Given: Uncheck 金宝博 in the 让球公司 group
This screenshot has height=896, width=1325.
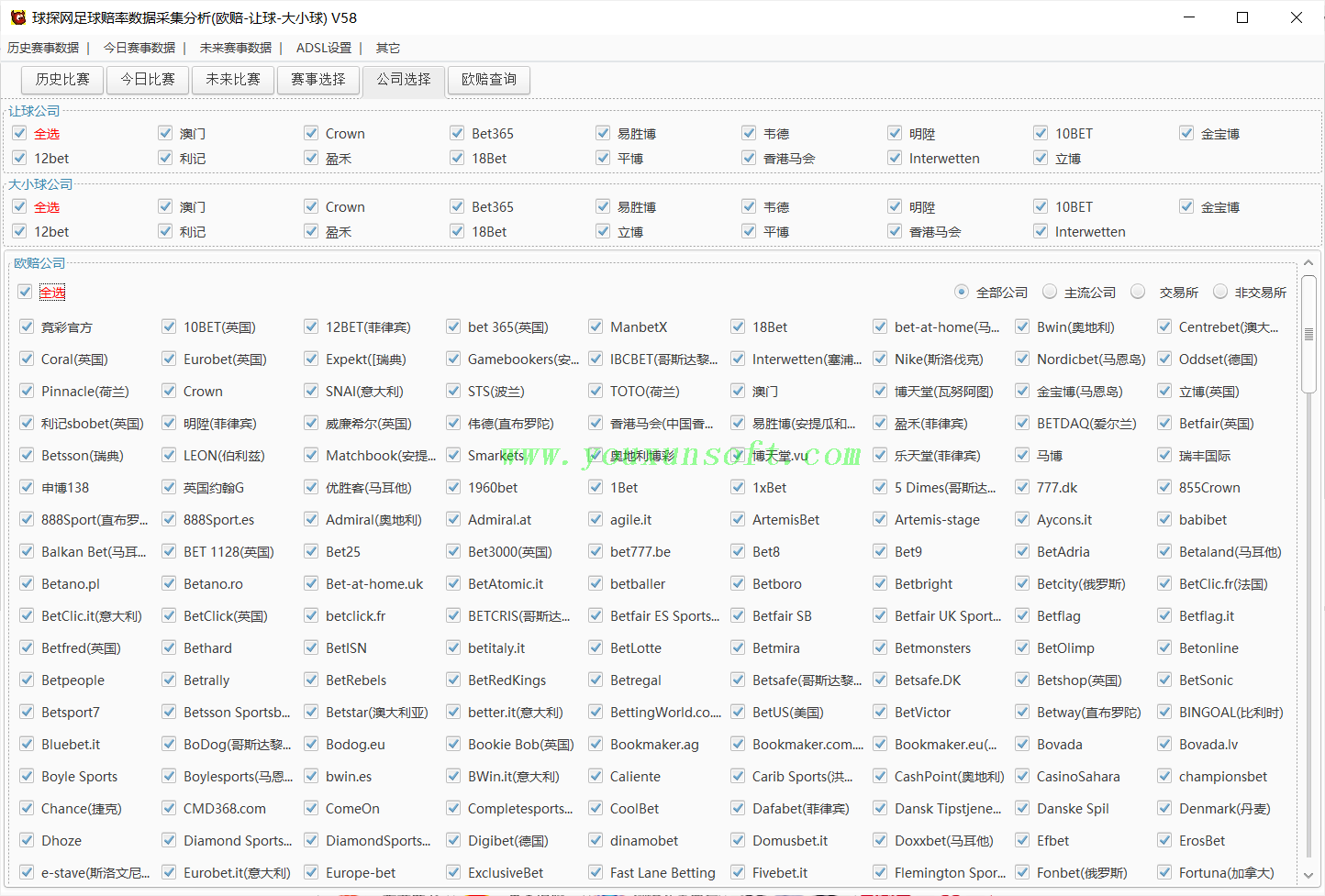Looking at the screenshot, I should (x=1186, y=133).
